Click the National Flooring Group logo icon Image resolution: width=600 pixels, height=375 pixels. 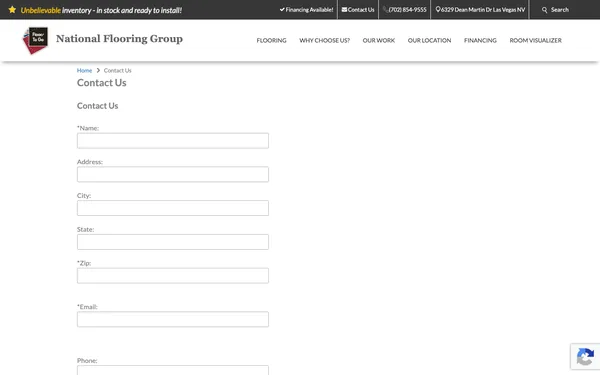(36, 40)
